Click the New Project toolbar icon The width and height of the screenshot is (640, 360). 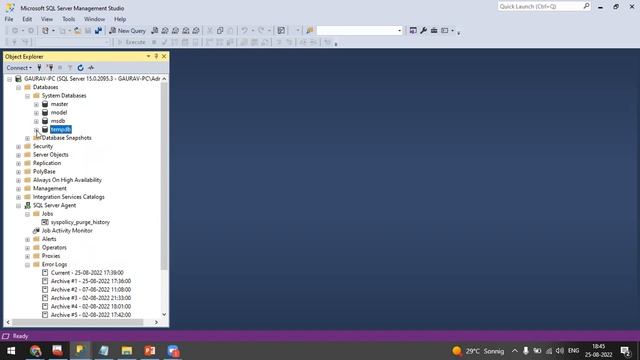coord(45,31)
